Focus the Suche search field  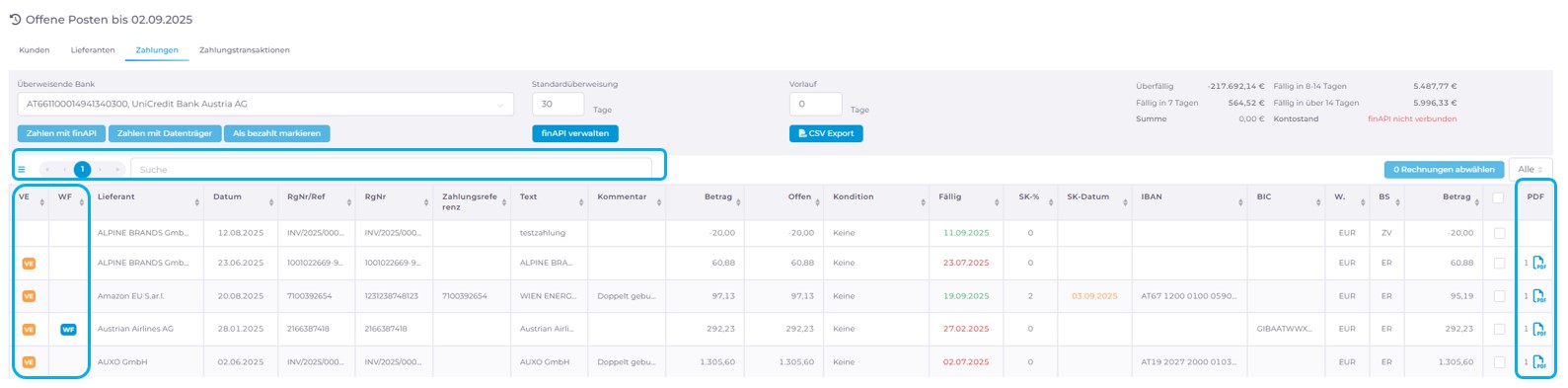[x=391, y=170]
